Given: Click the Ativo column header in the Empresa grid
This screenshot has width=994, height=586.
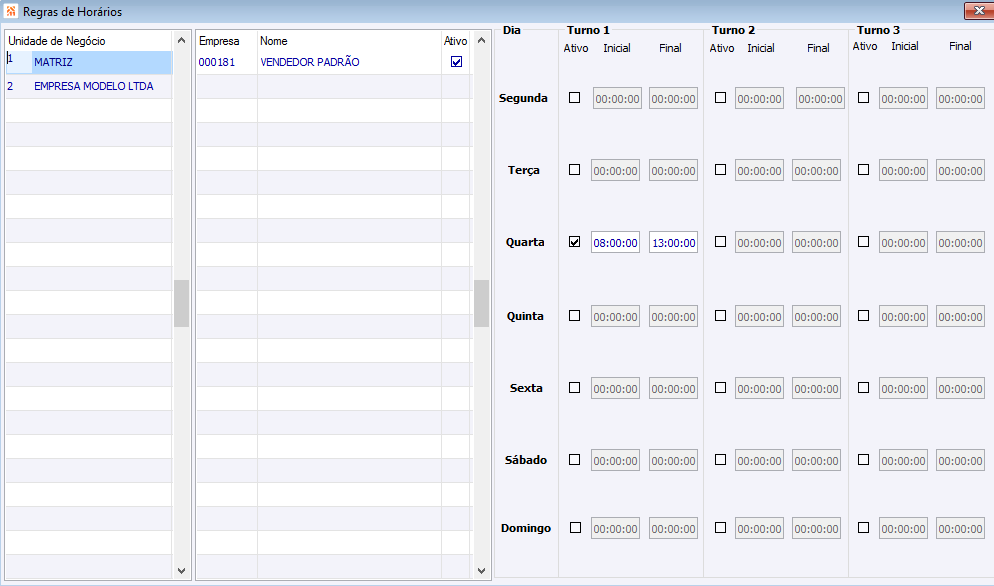Looking at the screenshot, I should pyautogui.click(x=456, y=41).
